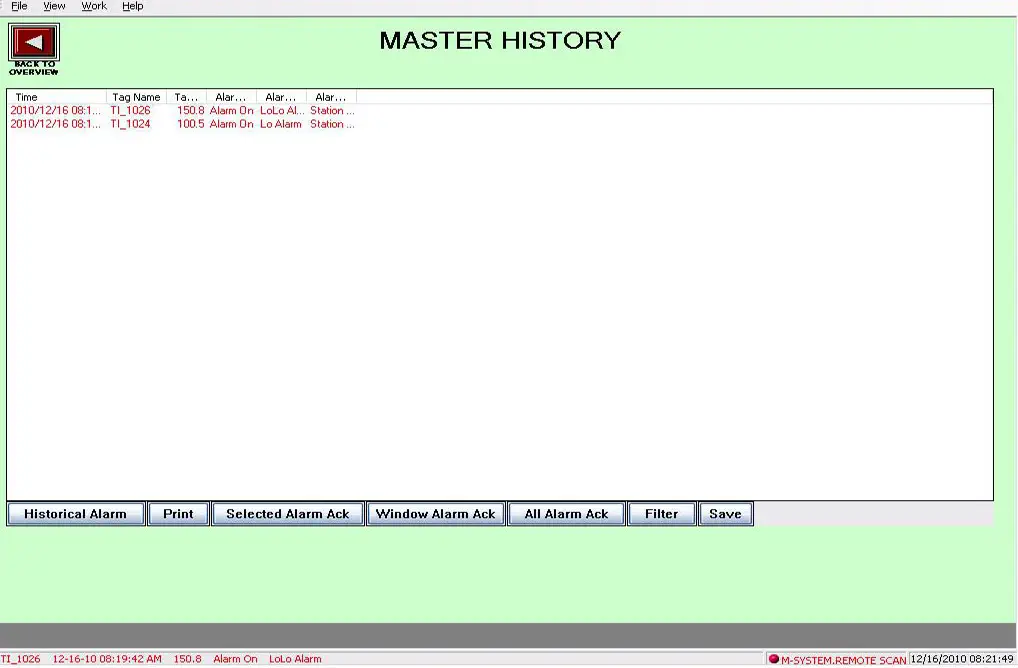Screen dimensions: 1018x668
Task: Acknowledge alarms with Selected Alarm Ack
Action: (287, 514)
